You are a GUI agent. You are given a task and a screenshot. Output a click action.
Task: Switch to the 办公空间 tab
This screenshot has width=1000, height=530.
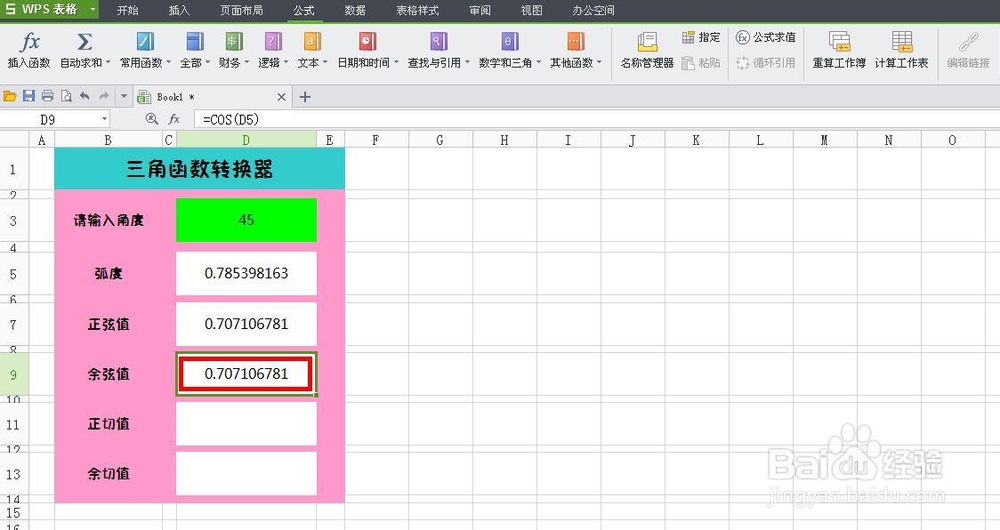594,10
